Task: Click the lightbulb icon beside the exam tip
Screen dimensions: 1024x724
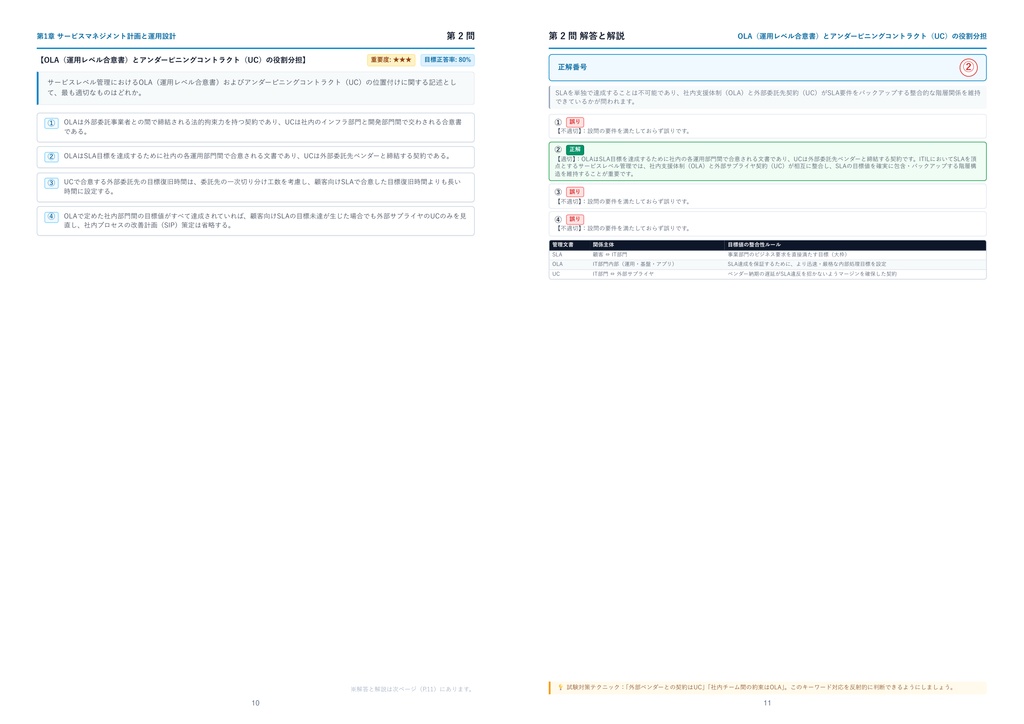Action: (560, 687)
